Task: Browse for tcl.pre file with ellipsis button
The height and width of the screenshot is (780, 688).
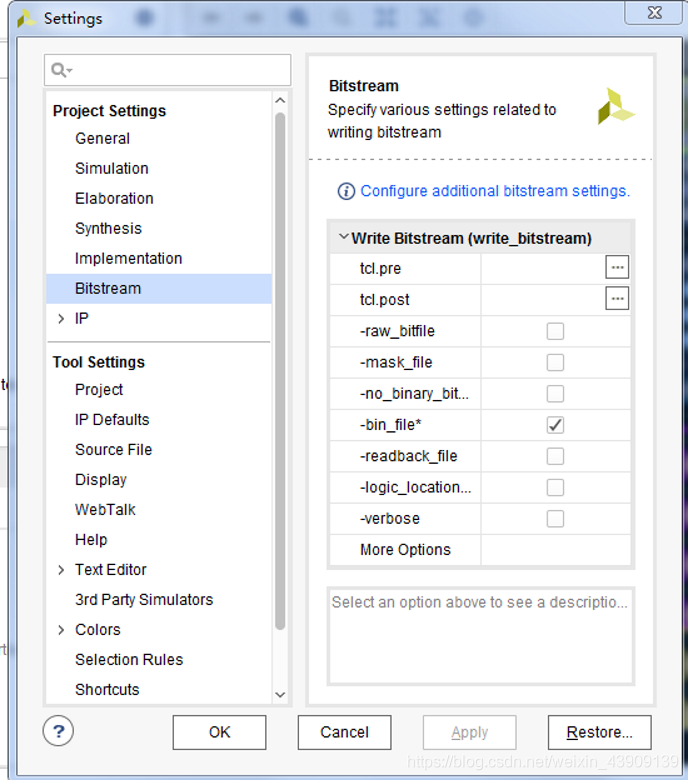Action: tap(617, 268)
